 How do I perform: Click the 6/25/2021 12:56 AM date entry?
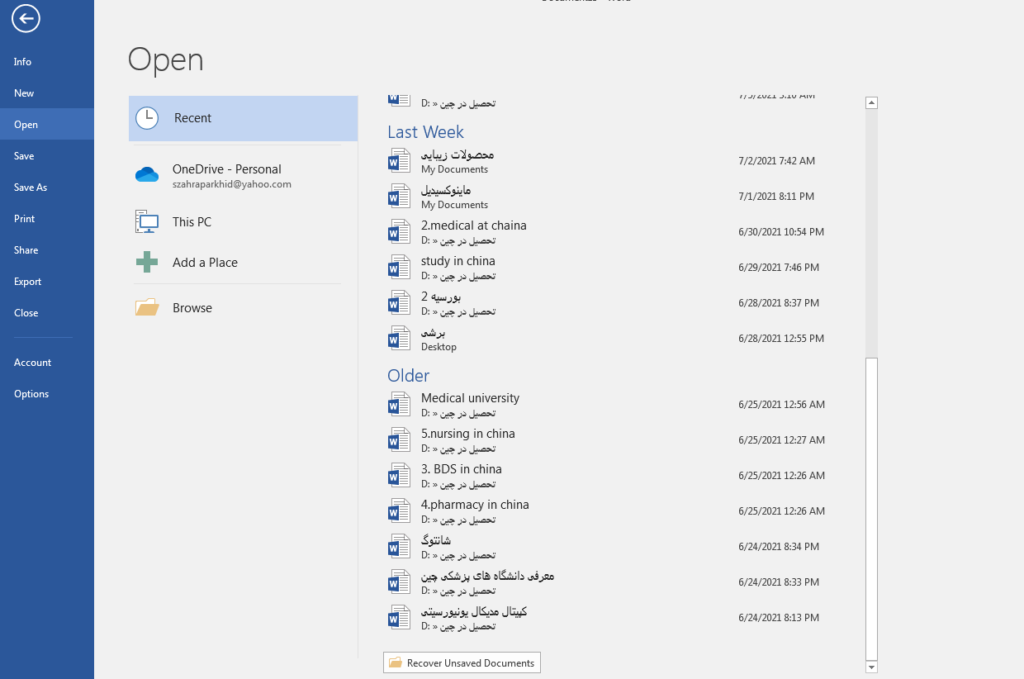point(781,404)
